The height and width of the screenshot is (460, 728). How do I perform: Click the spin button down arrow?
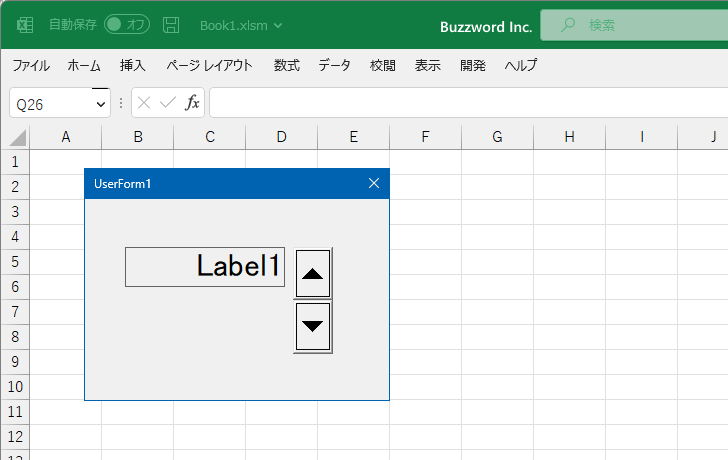point(313,326)
